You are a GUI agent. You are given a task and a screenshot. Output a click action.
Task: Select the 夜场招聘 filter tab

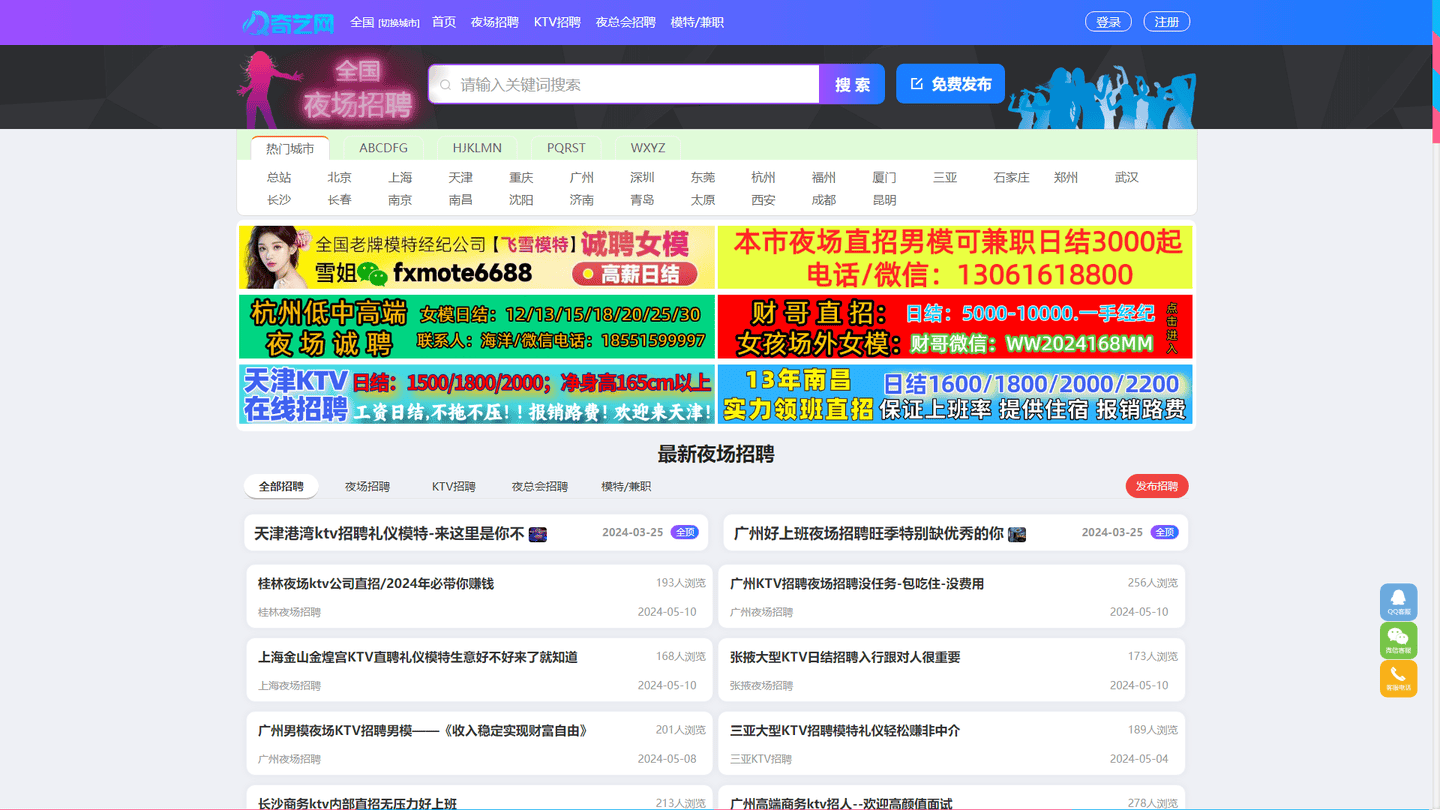pyautogui.click(x=367, y=486)
